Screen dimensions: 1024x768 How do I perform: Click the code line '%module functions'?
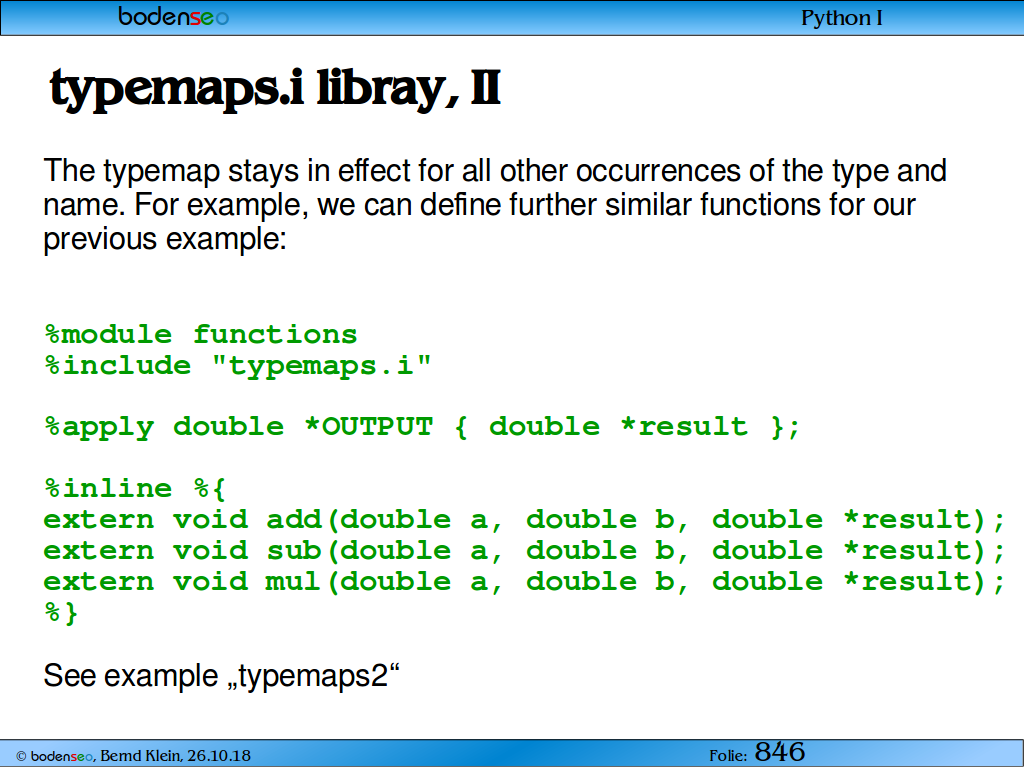(200, 334)
